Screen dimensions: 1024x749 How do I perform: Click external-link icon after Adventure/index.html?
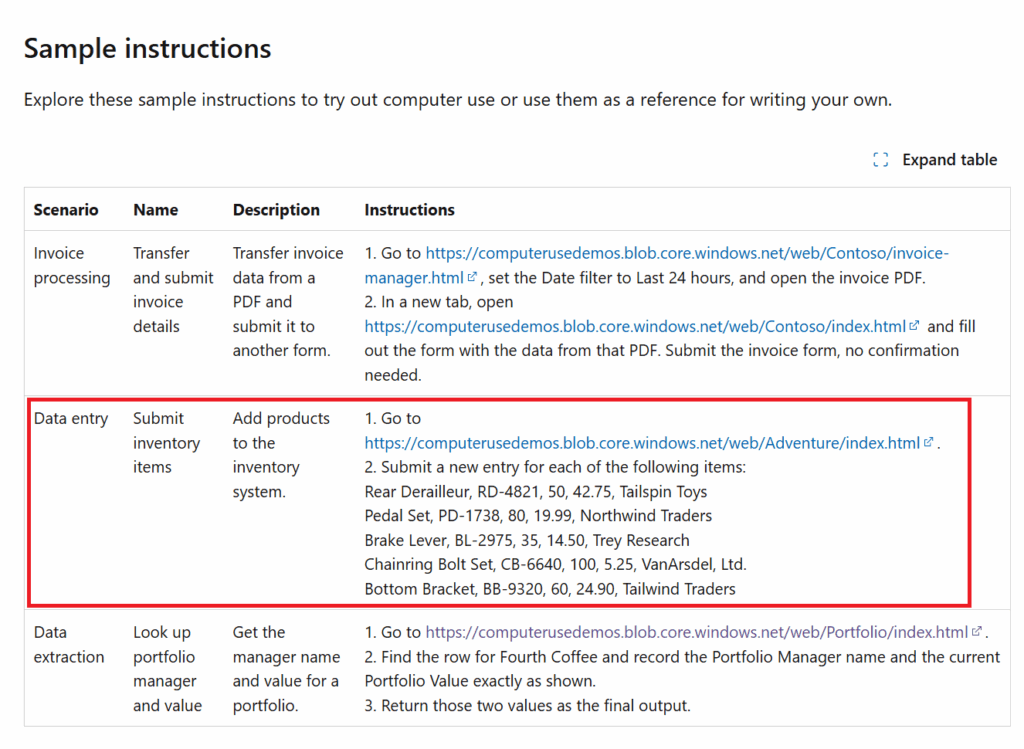(x=928, y=443)
